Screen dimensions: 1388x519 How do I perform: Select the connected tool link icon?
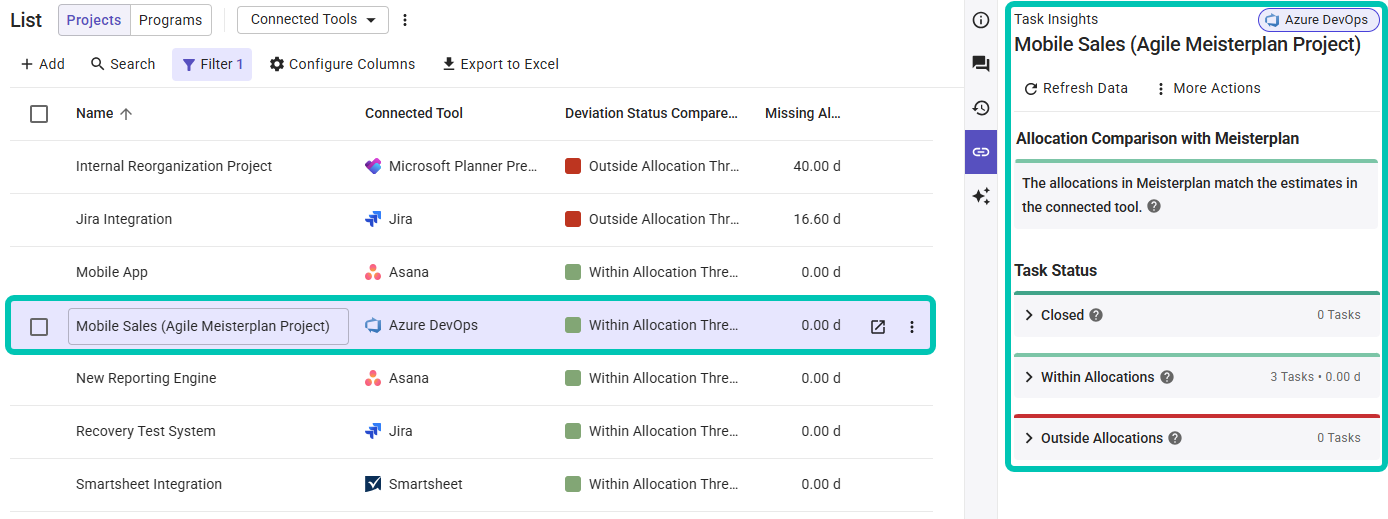(x=981, y=152)
